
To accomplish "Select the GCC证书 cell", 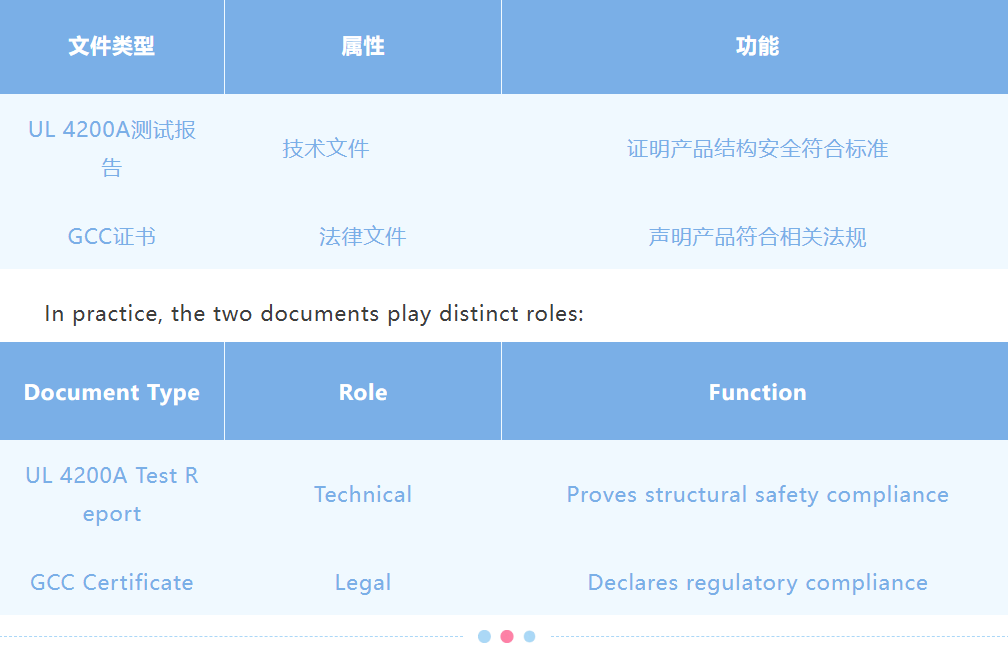I will tap(112, 237).
